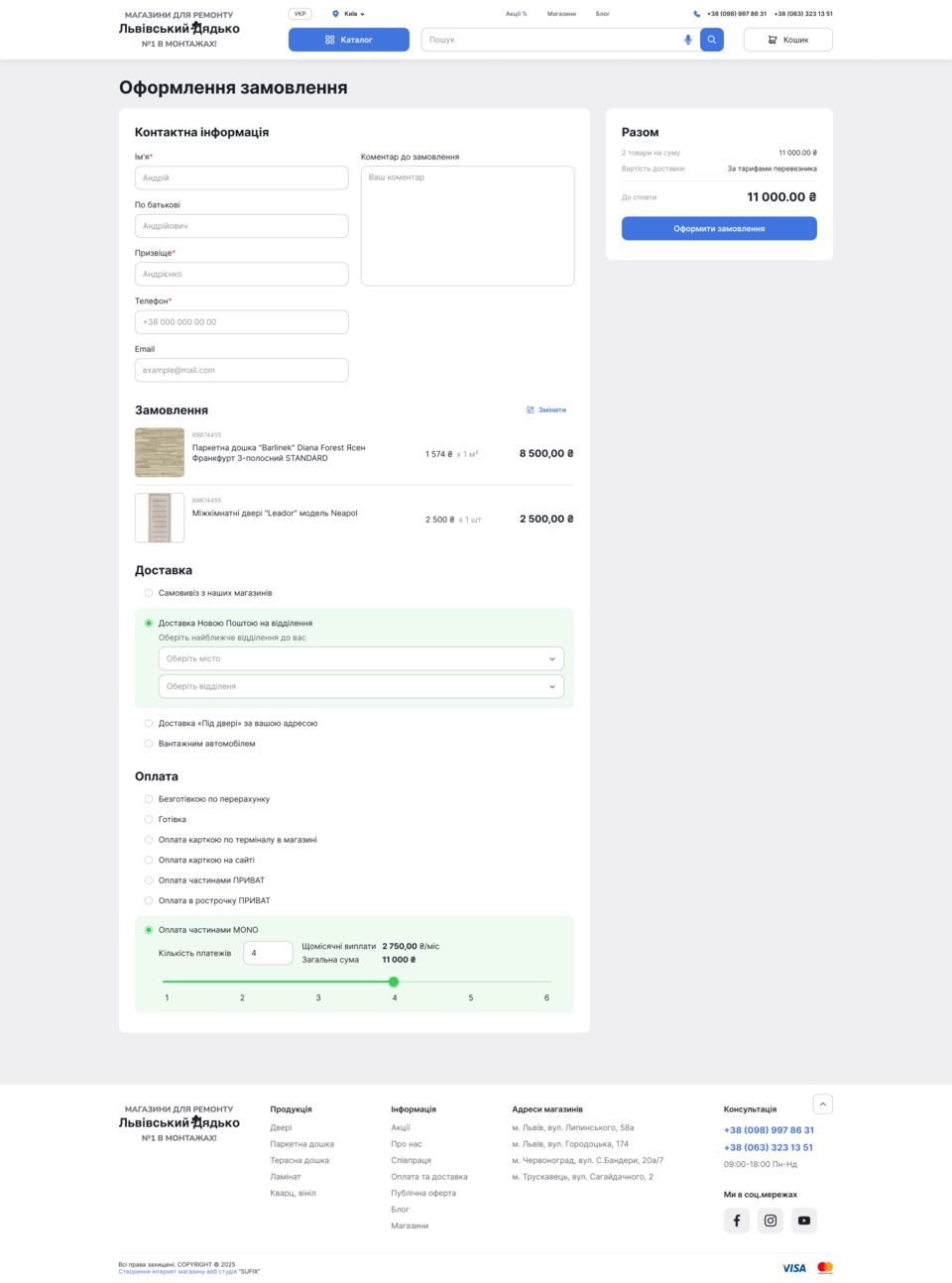952x1283 pixels.
Task: Click the Visa payment icon
Action: point(794,1268)
